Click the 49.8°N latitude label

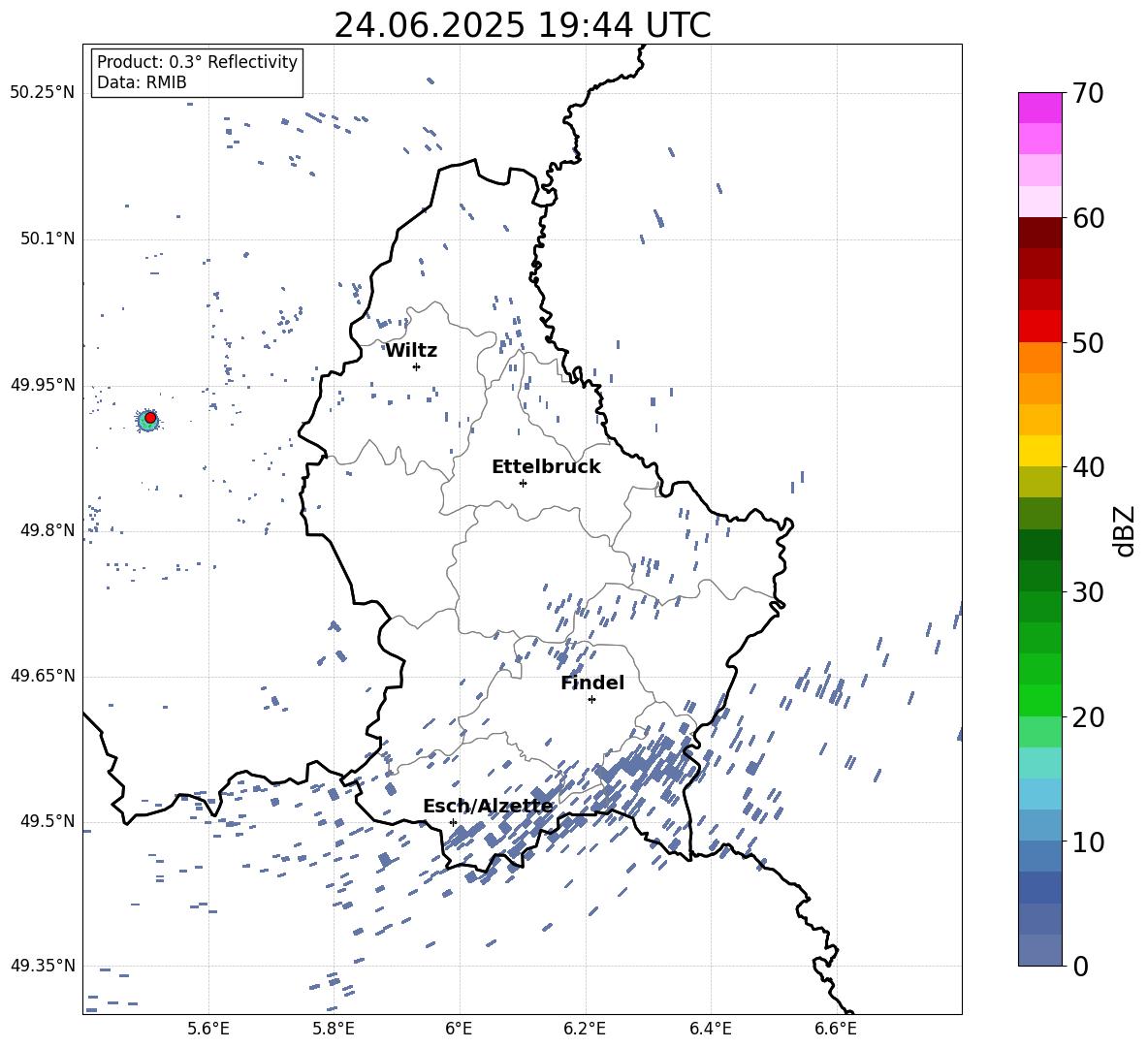[48, 530]
